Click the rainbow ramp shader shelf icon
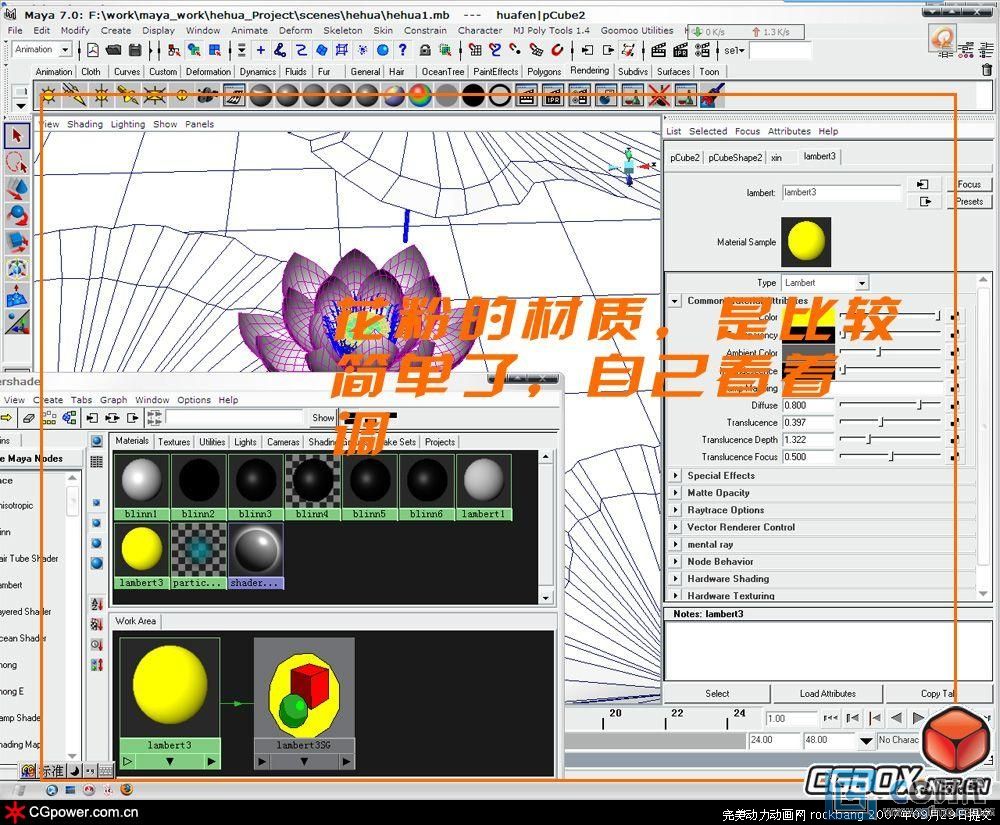 420,96
